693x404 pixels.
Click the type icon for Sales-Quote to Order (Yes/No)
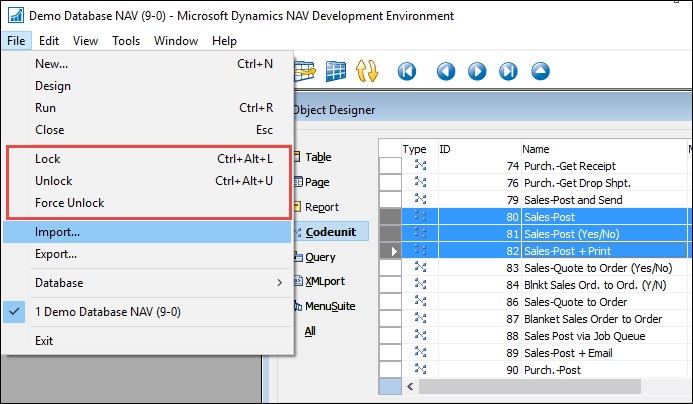coord(420,267)
